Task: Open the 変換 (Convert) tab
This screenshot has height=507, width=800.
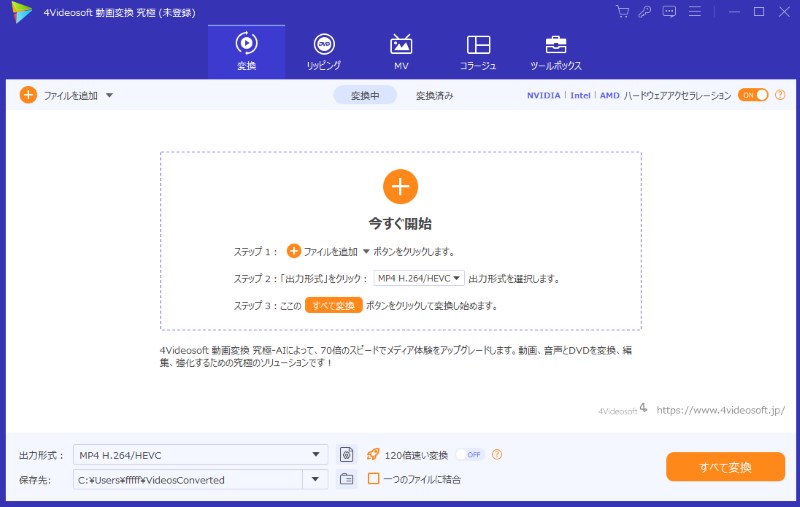Action: coord(246,52)
